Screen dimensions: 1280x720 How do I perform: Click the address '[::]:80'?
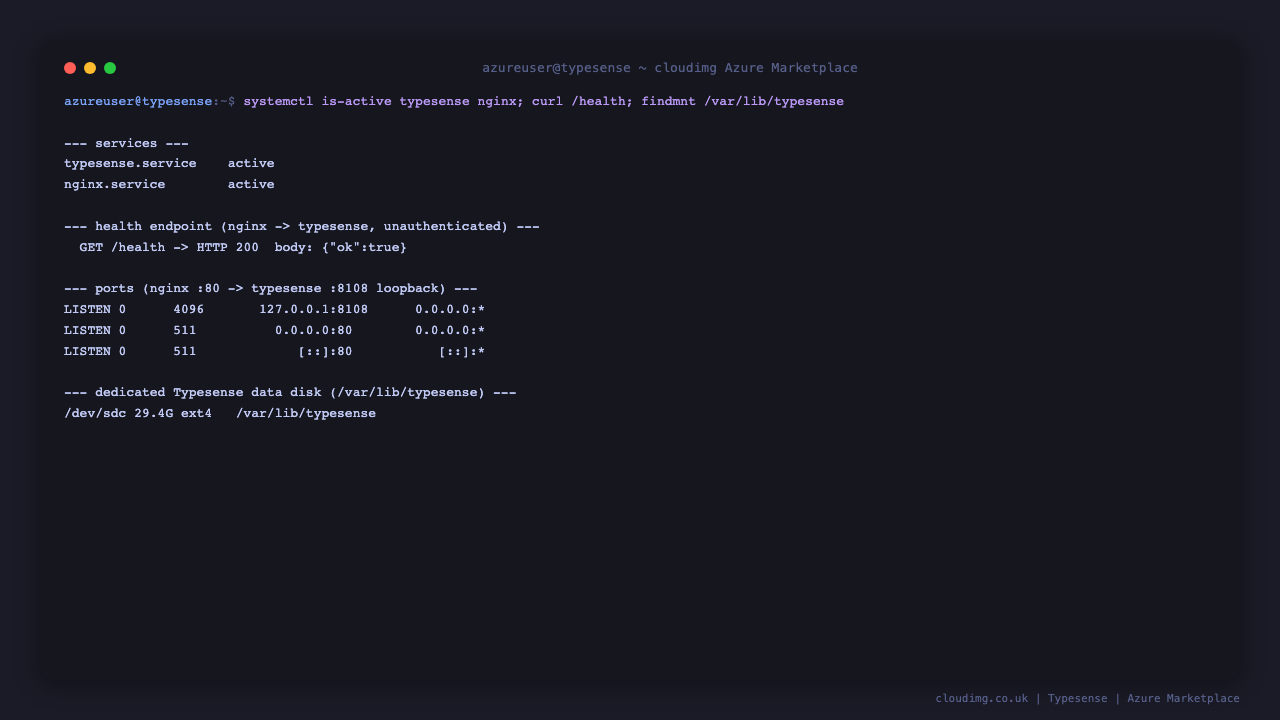coord(325,352)
